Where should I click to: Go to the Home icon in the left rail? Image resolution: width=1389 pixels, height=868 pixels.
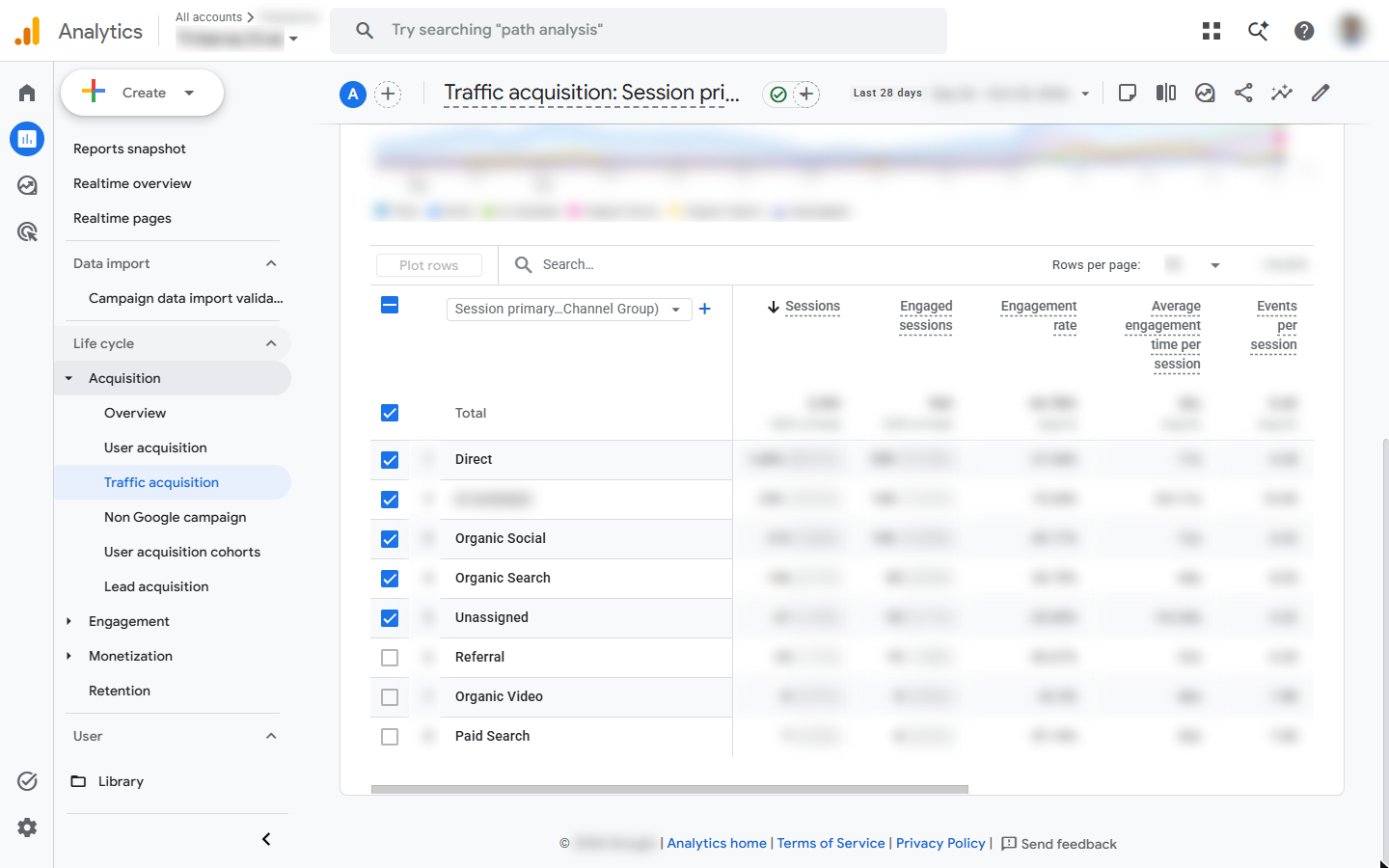coord(27,93)
